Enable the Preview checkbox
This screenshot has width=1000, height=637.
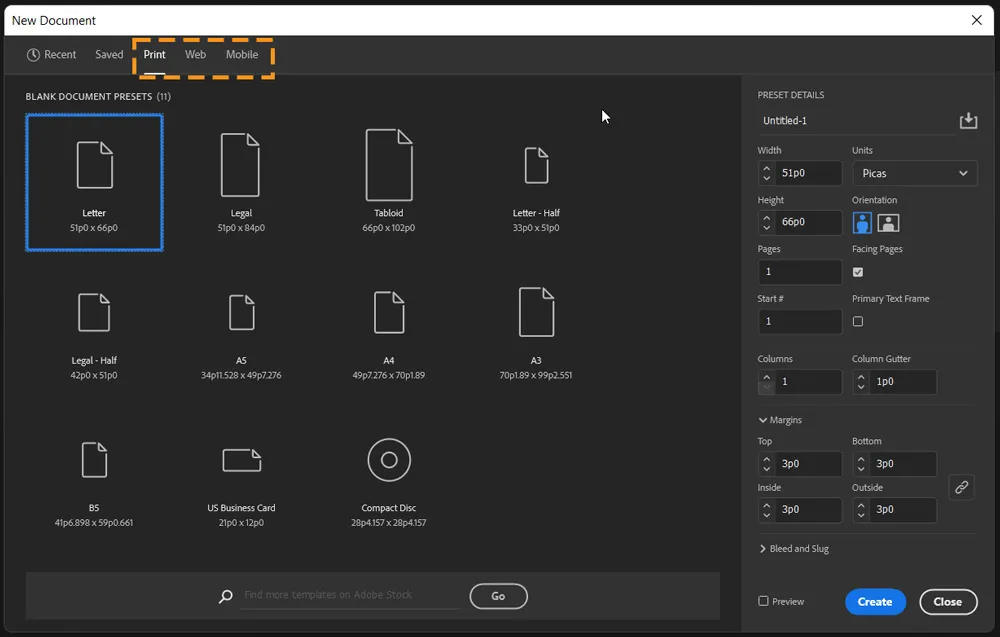click(x=765, y=601)
